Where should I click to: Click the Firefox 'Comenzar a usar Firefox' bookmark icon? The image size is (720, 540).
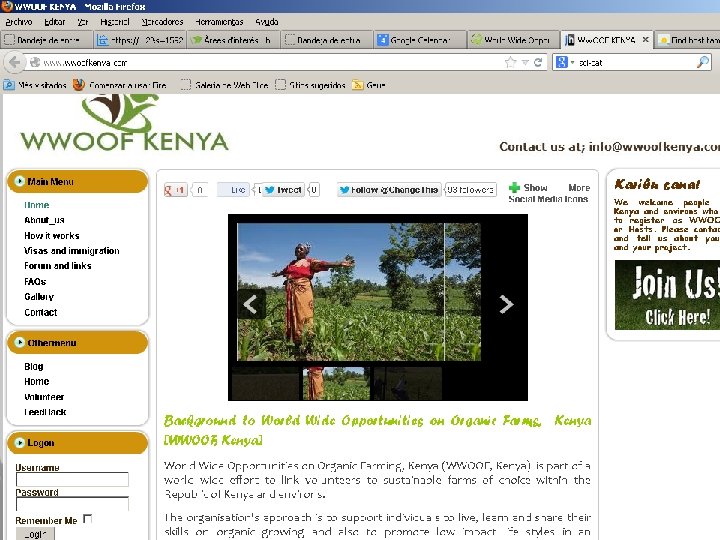tap(79, 85)
